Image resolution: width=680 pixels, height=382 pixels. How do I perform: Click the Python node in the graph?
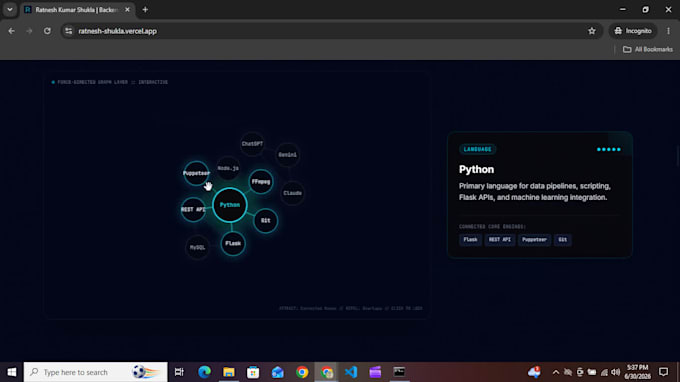click(x=230, y=205)
